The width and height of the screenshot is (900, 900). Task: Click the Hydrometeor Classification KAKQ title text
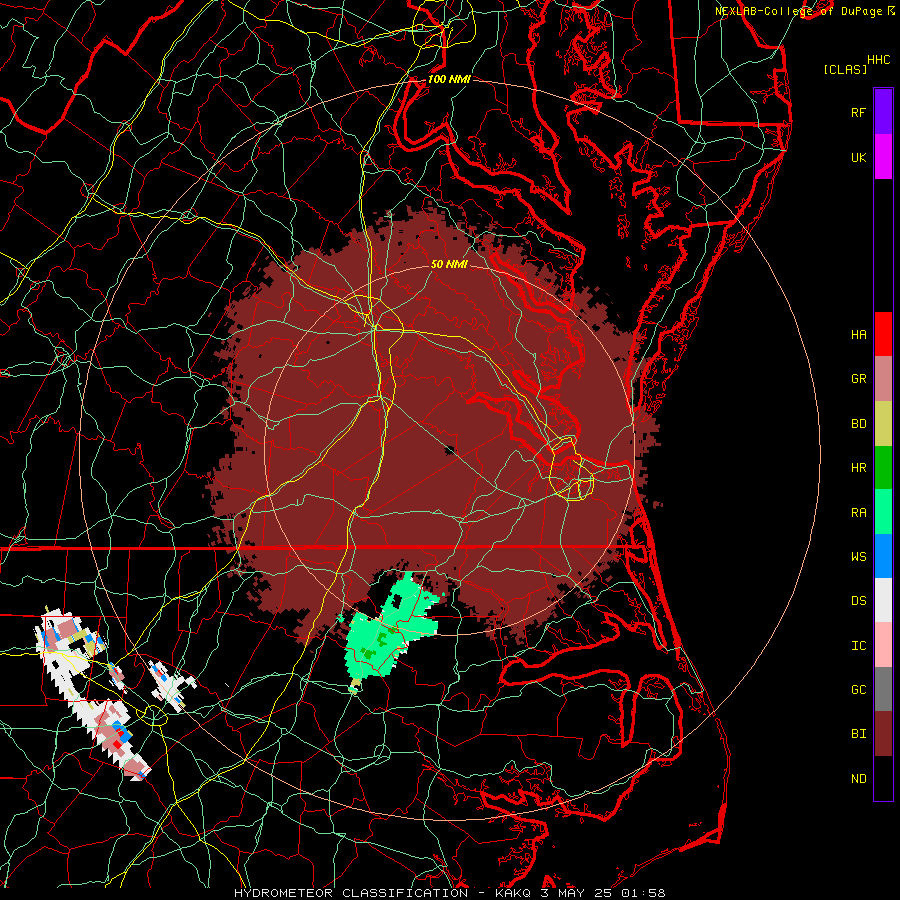point(449,893)
